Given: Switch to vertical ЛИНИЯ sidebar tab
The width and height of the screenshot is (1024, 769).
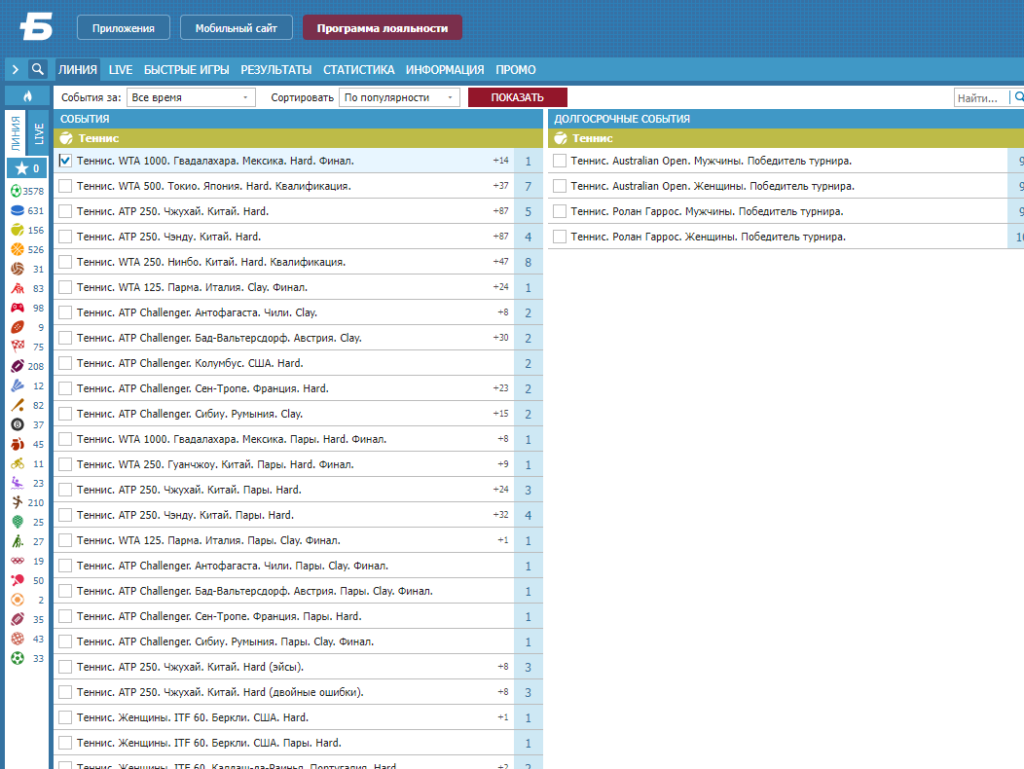Looking at the screenshot, I should coord(15,133).
